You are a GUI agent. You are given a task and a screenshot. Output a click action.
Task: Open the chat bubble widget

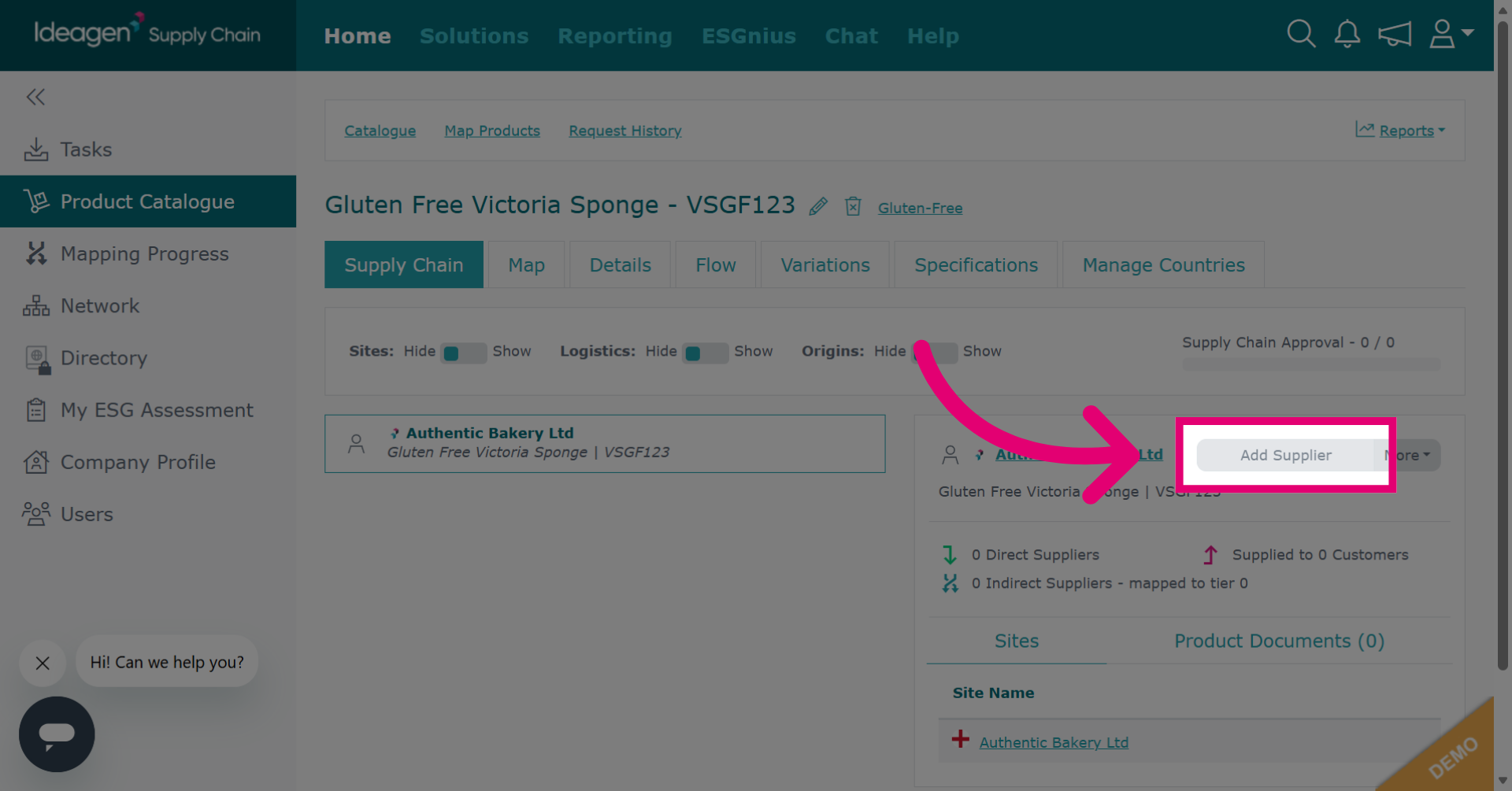coord(57,734)
